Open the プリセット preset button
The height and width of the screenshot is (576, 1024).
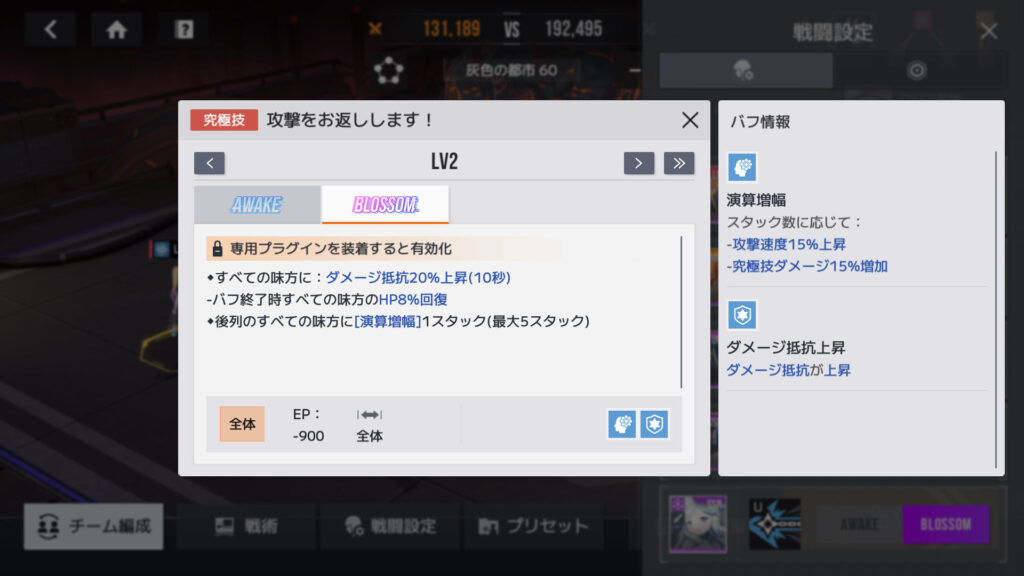coord(534,526)
